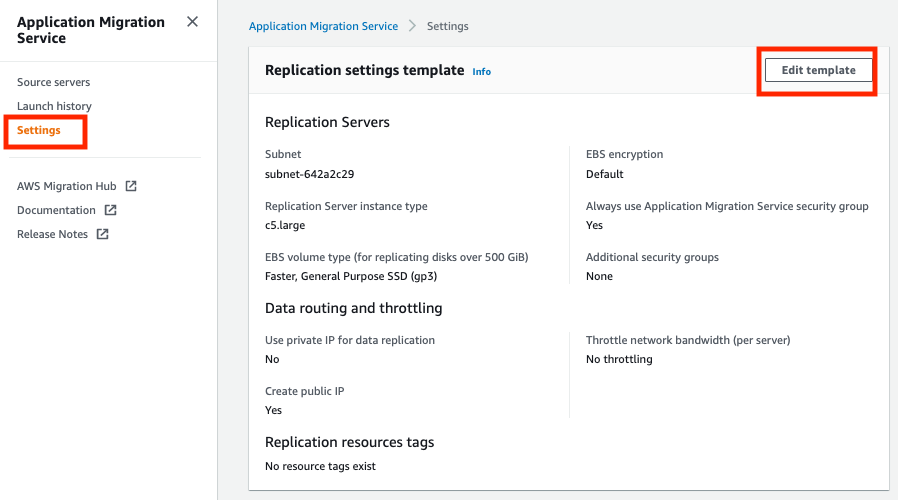The height and width of the screenshot is (500, 898).
Task: Click the subnet-642a2c29 value
Action: click(x=309, y=174)
